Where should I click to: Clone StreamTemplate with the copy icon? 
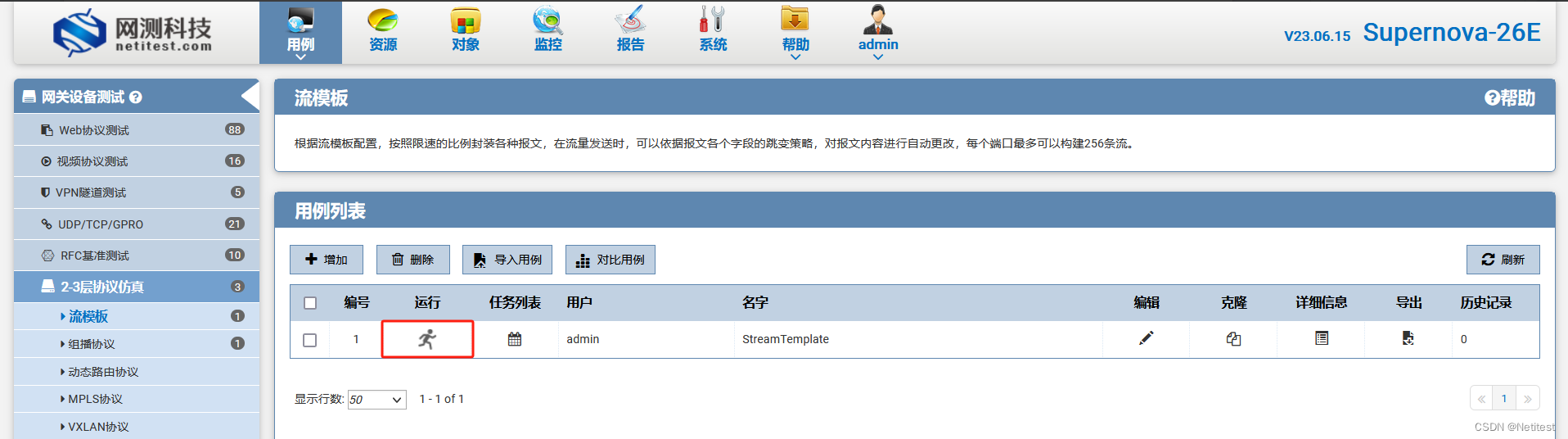[1233, 338]
